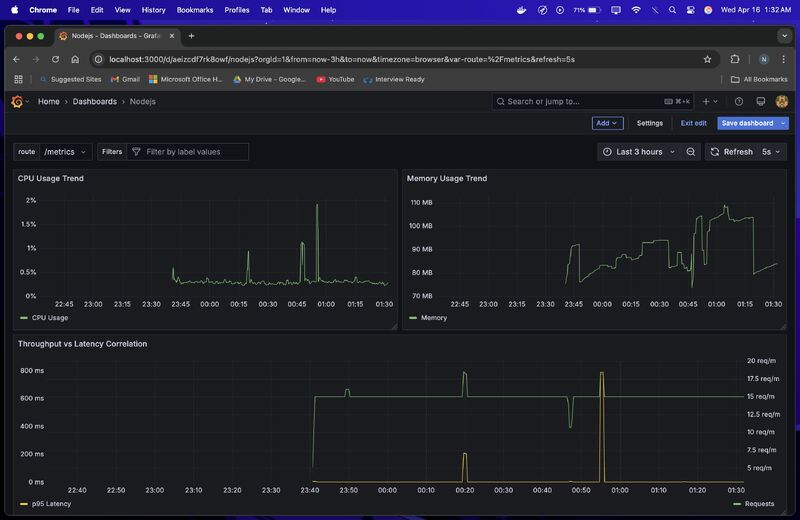Click the Grafana logo in the header
This screenshot has width=800, height=520.
point(17,101)
